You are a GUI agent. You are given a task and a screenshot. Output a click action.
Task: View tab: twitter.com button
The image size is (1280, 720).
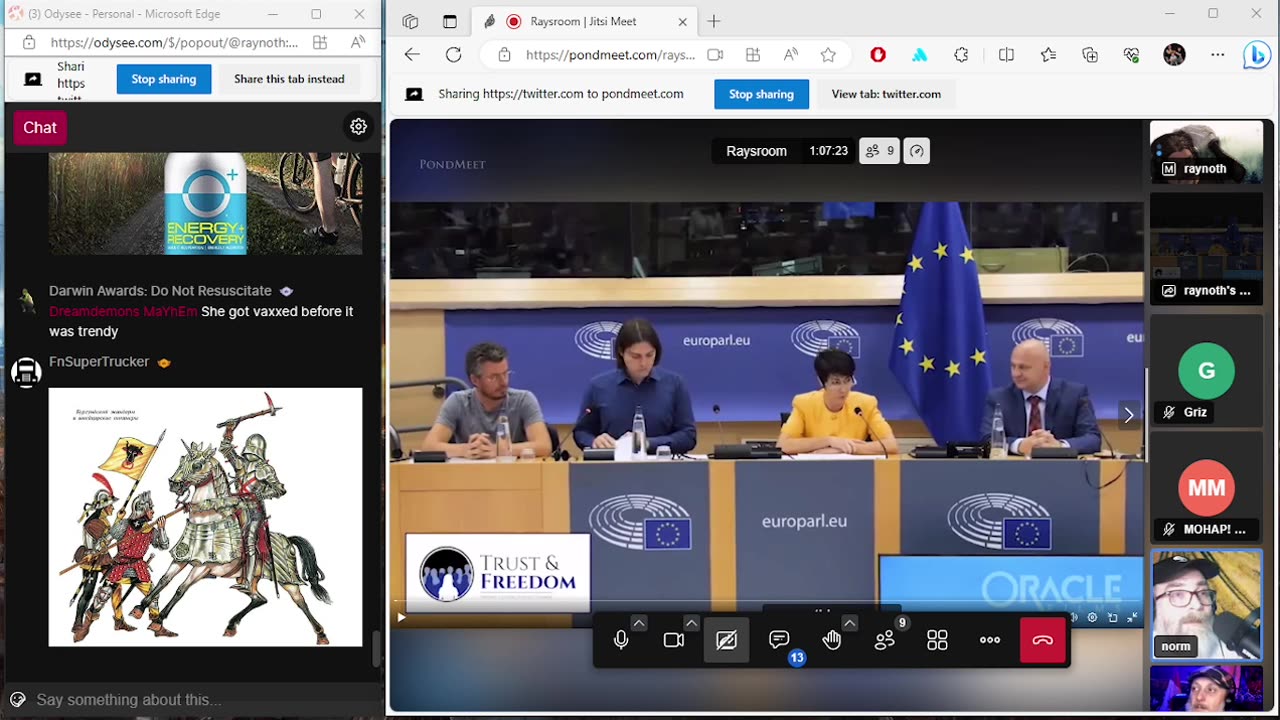coord(886,94)
